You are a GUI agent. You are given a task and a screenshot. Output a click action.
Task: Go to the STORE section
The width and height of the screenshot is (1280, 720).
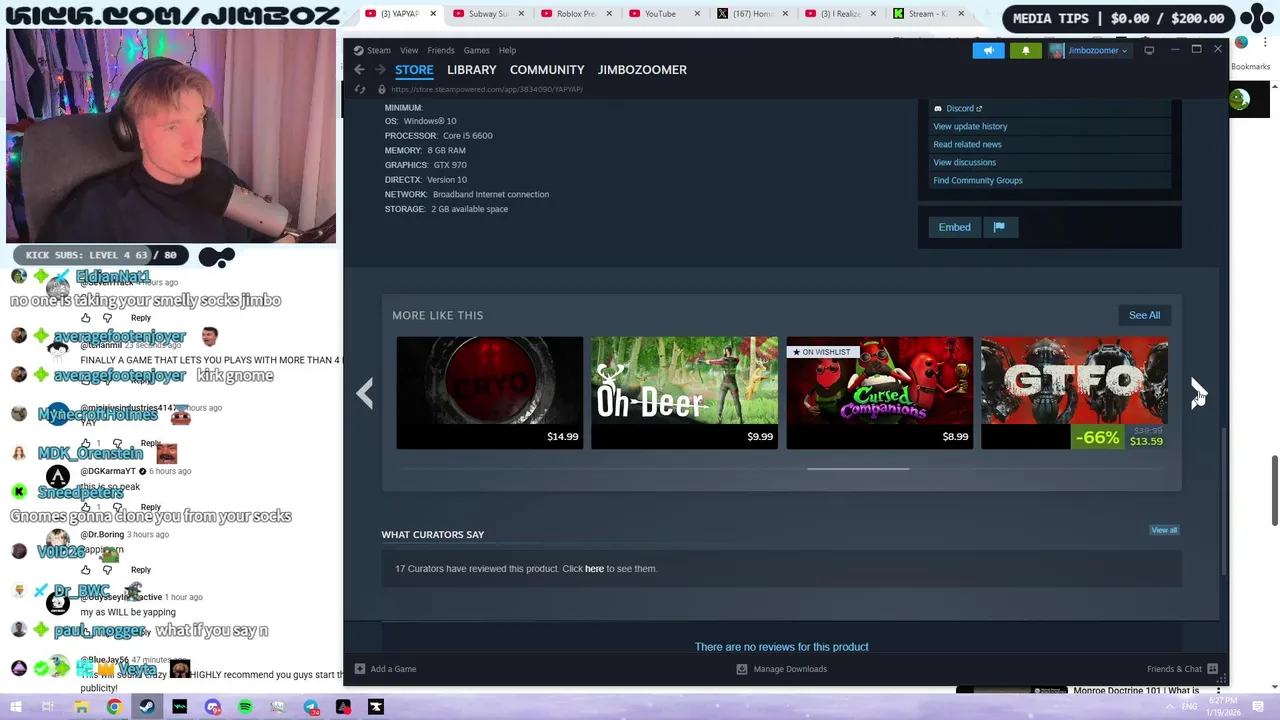coord(414,70)
